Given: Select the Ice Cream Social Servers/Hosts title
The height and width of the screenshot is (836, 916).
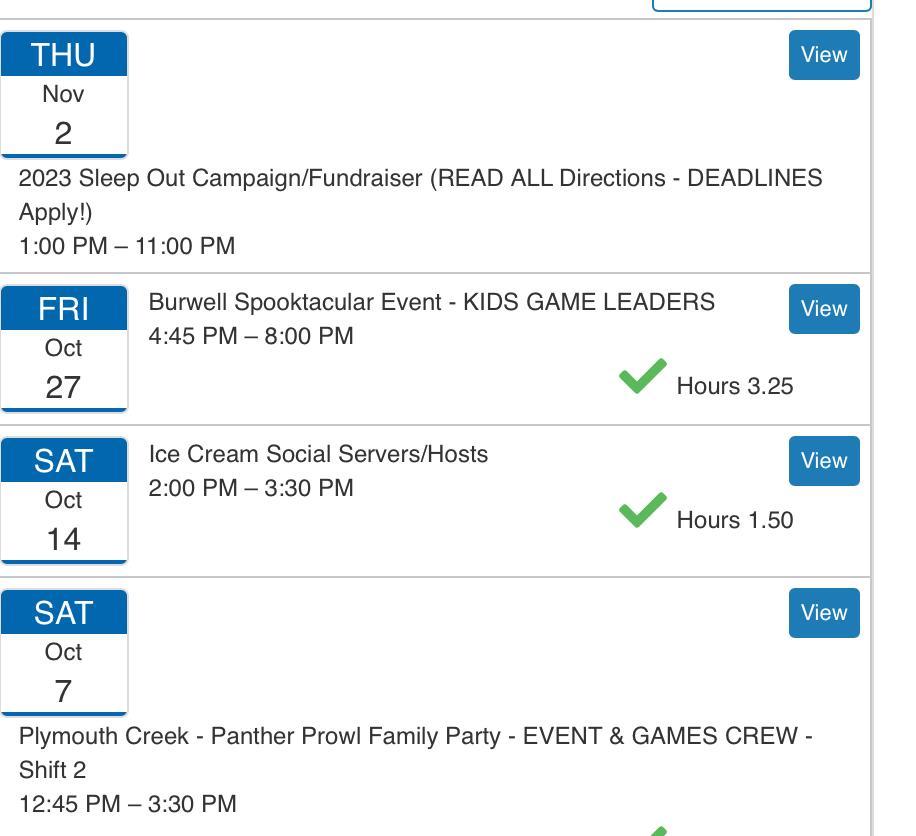Looking at the screenshot, I should (x=318, y=454).
